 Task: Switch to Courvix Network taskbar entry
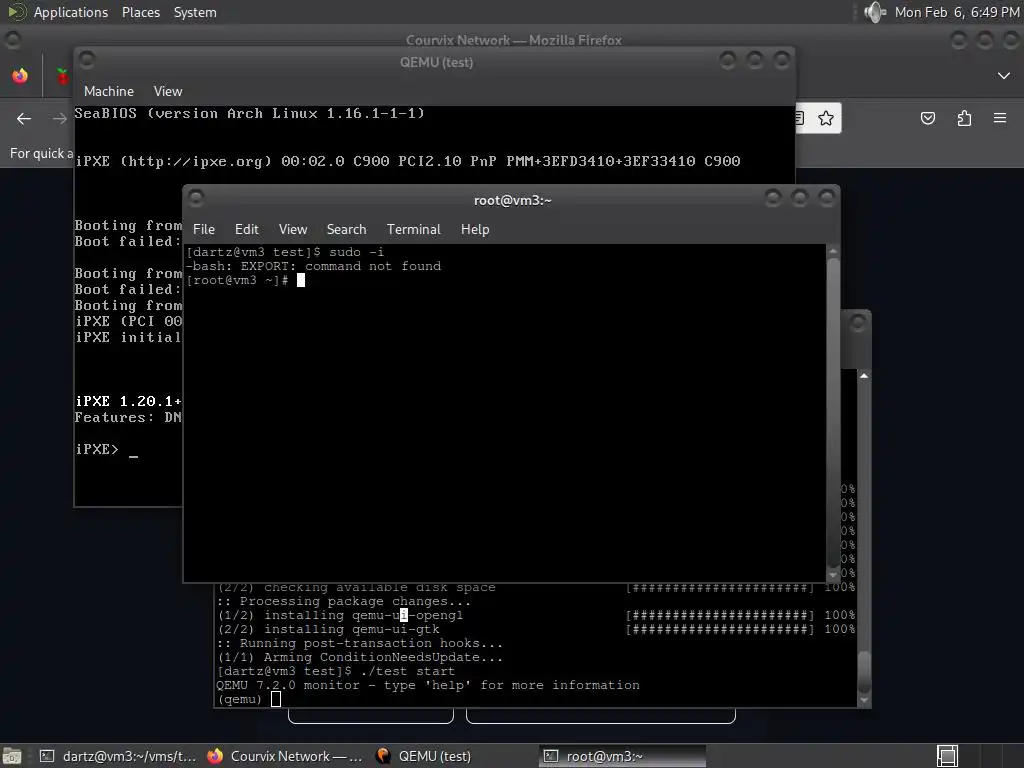[285, 756]
